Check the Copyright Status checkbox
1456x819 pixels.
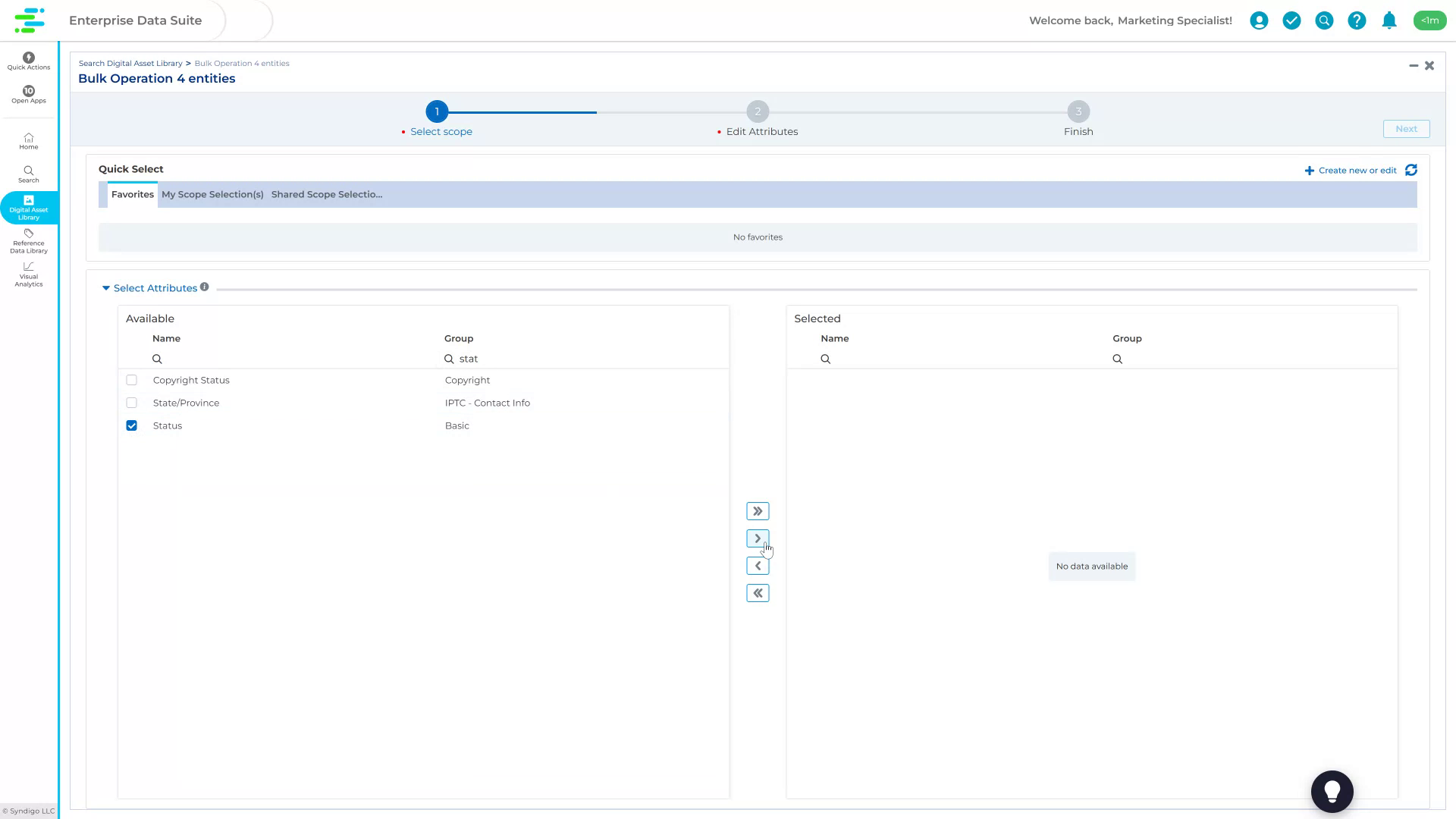pos(131,380)
